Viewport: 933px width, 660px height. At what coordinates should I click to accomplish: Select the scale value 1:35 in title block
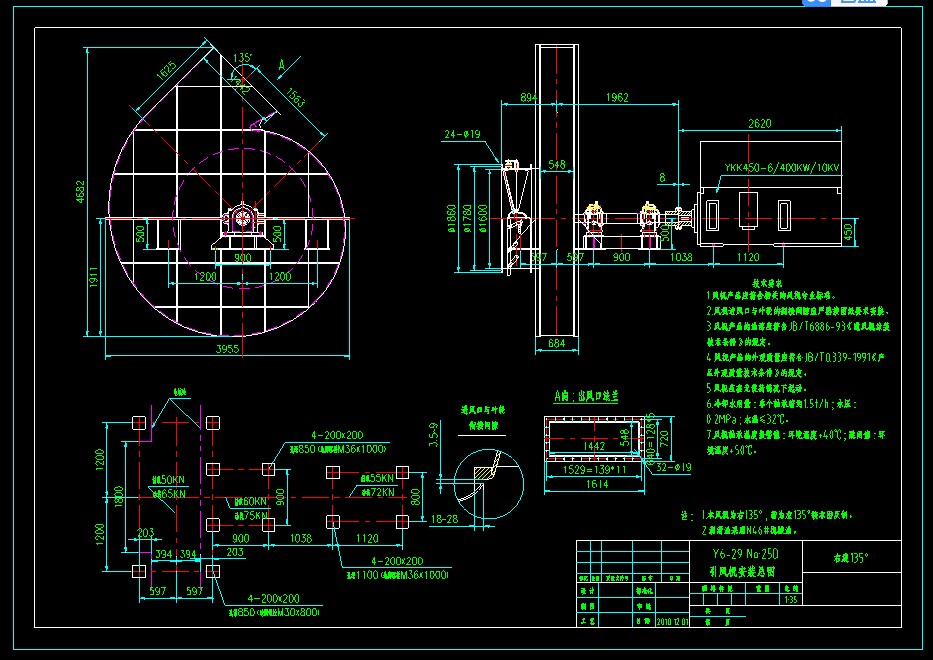pos(789,599)
